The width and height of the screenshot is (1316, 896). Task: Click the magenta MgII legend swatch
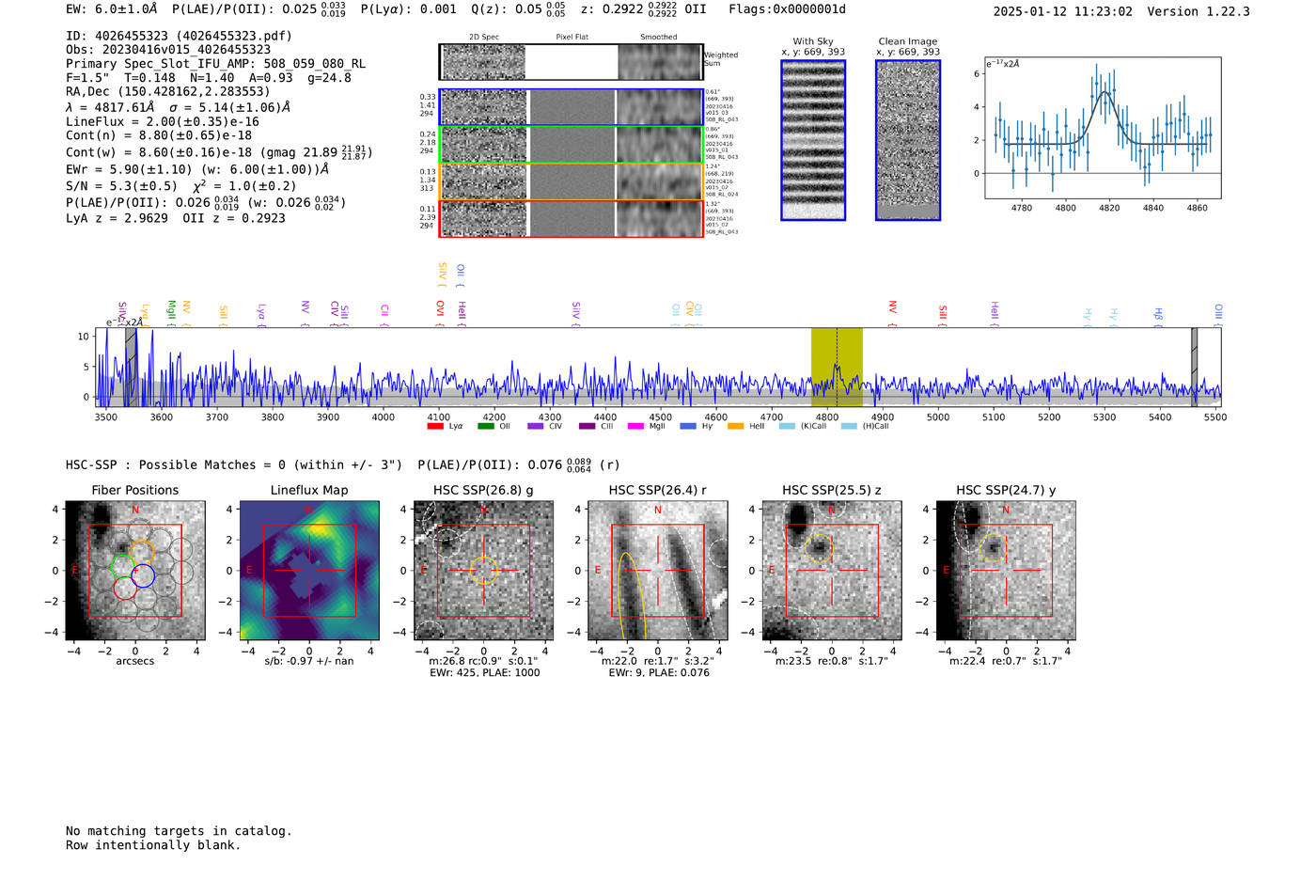point(636,427)
